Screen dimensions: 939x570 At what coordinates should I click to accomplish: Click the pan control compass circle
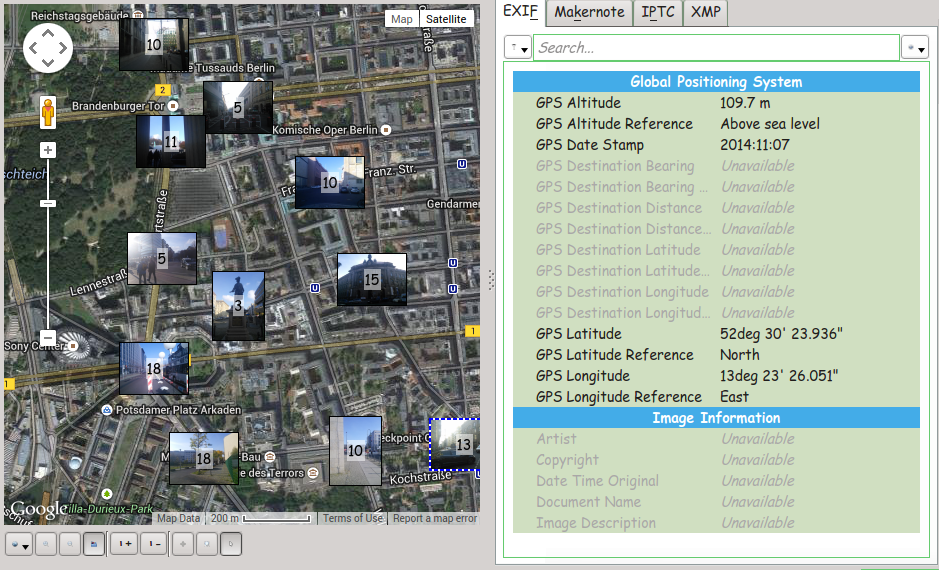pos(47,46)
